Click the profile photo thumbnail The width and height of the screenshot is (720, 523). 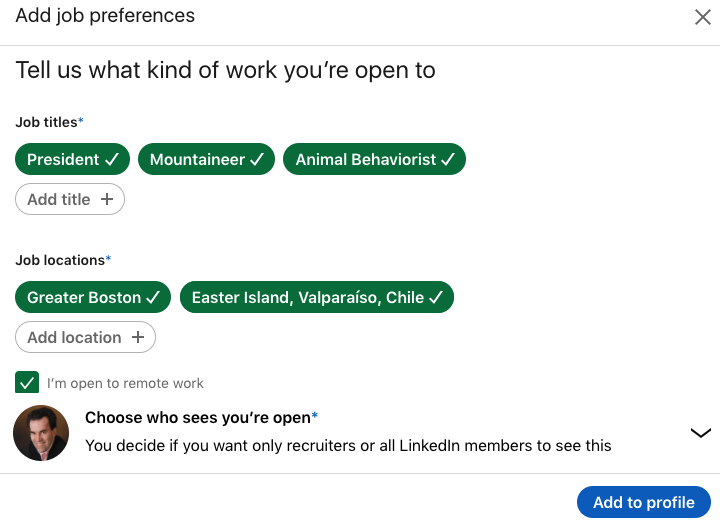[x=41, y=433]
